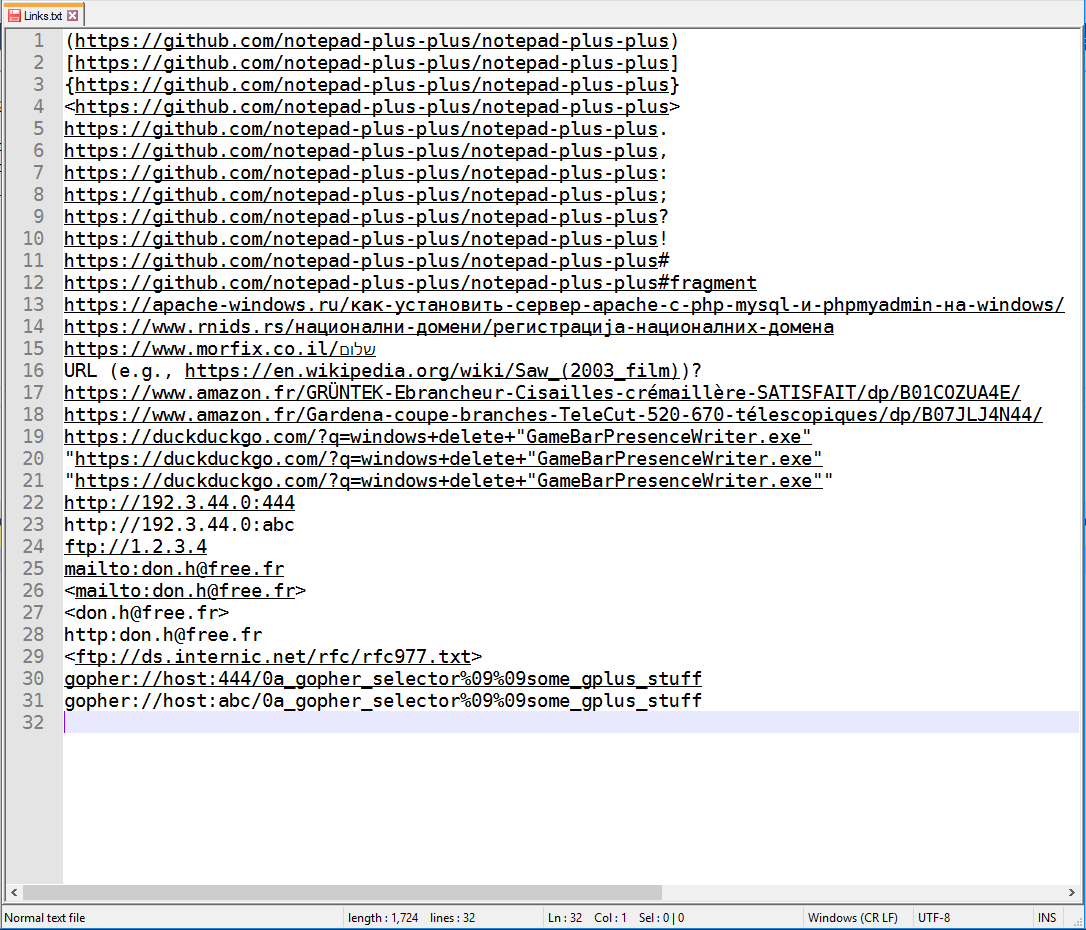Click the non-link text http://192.3.44.0:abc

179,525
